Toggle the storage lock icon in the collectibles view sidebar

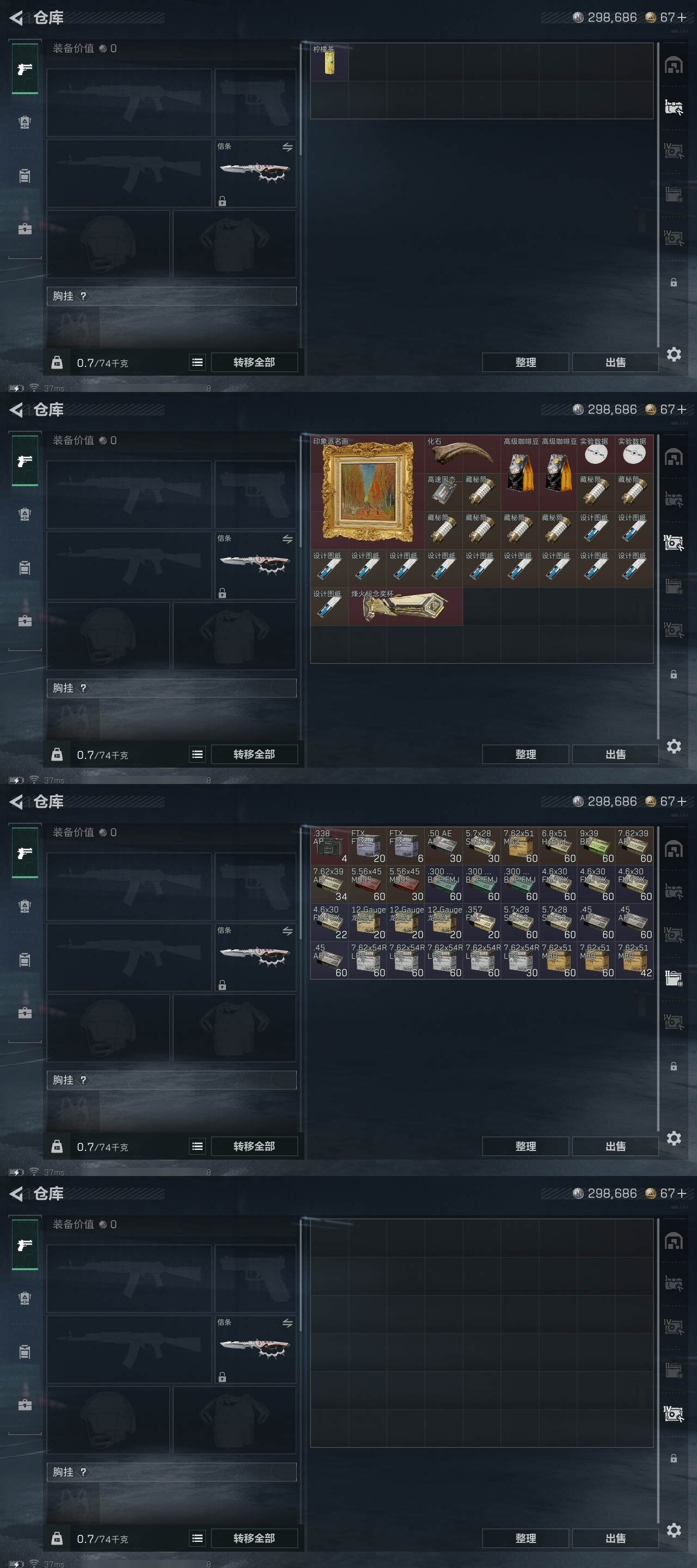point(673,675)
